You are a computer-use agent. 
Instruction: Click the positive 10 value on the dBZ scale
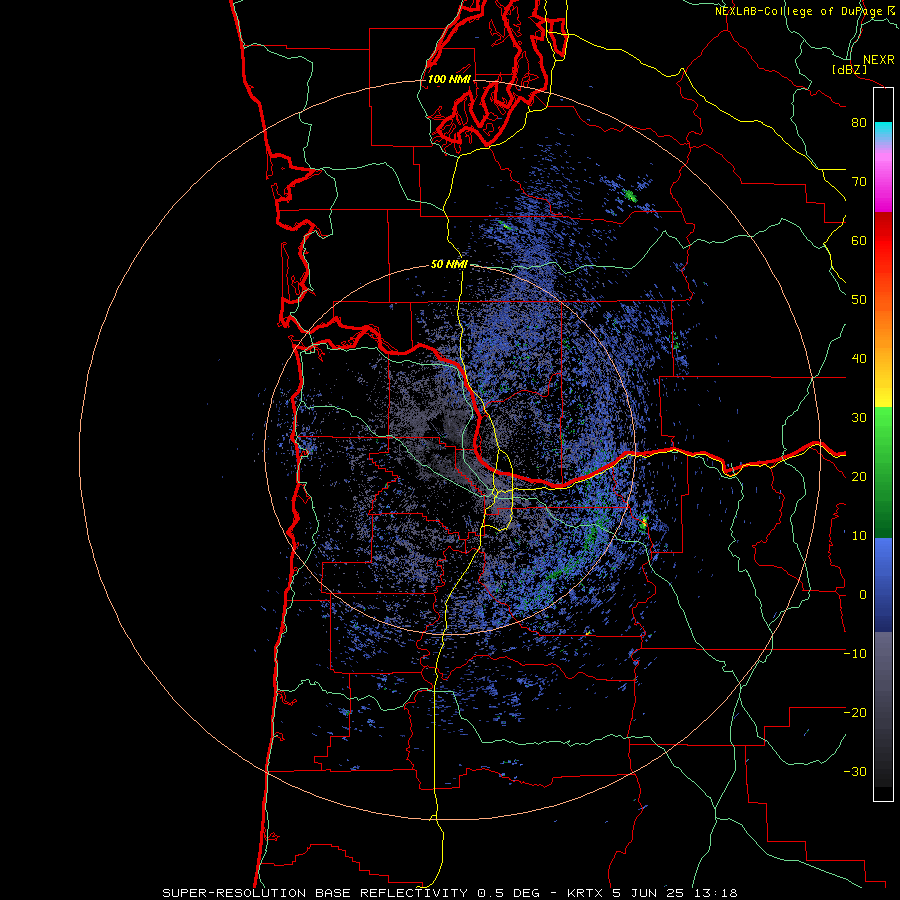click(x=859, y=536)
